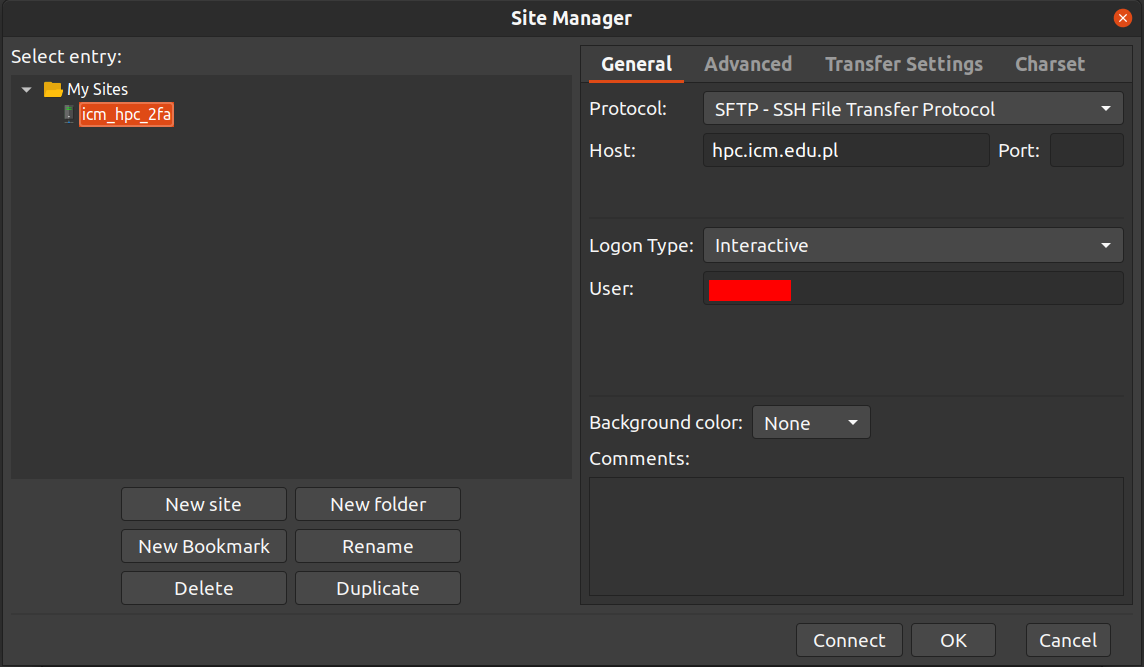Close the Site Manager dialog

(1122, 18)
